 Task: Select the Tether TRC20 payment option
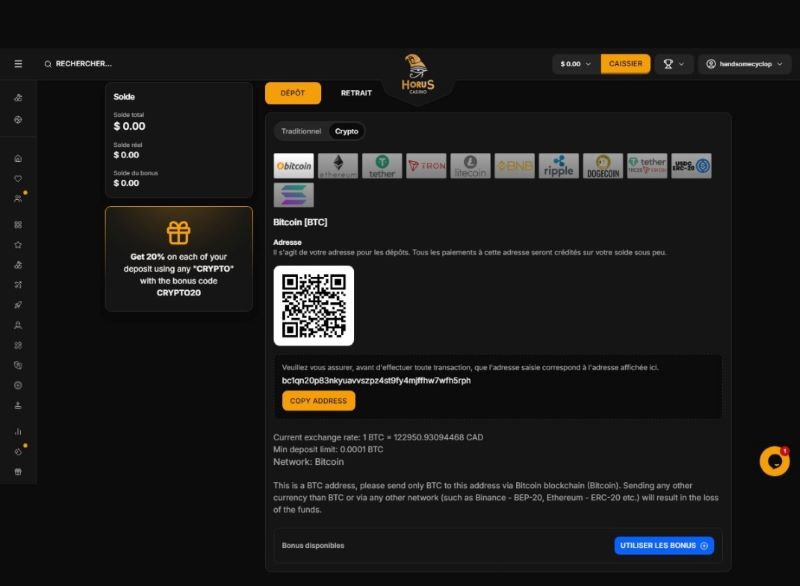[x=647, y=166]
